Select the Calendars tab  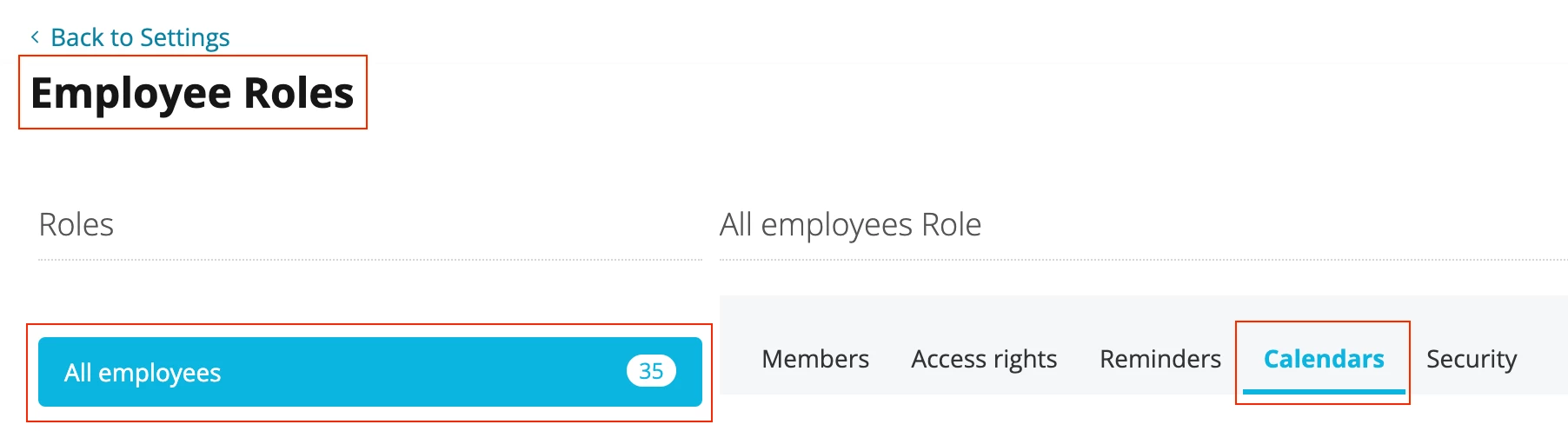(x=1324, y=359)
